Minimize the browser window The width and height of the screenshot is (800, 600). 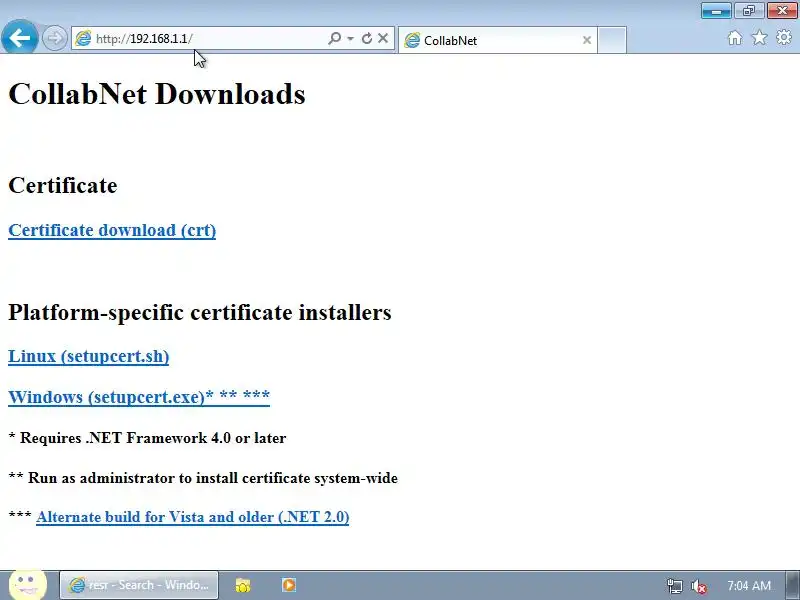point(716,10)
